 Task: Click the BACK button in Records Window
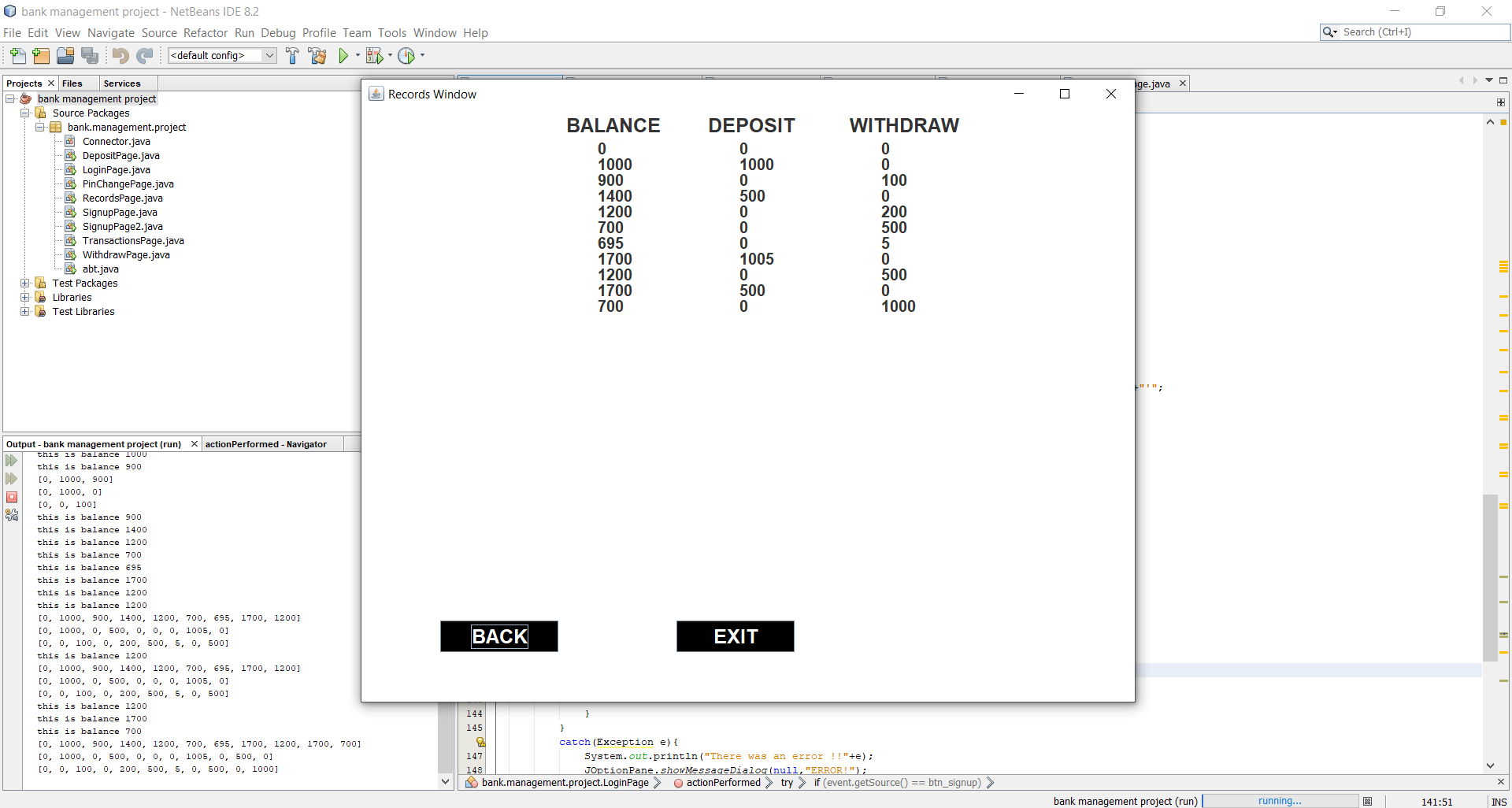[498, 636]
